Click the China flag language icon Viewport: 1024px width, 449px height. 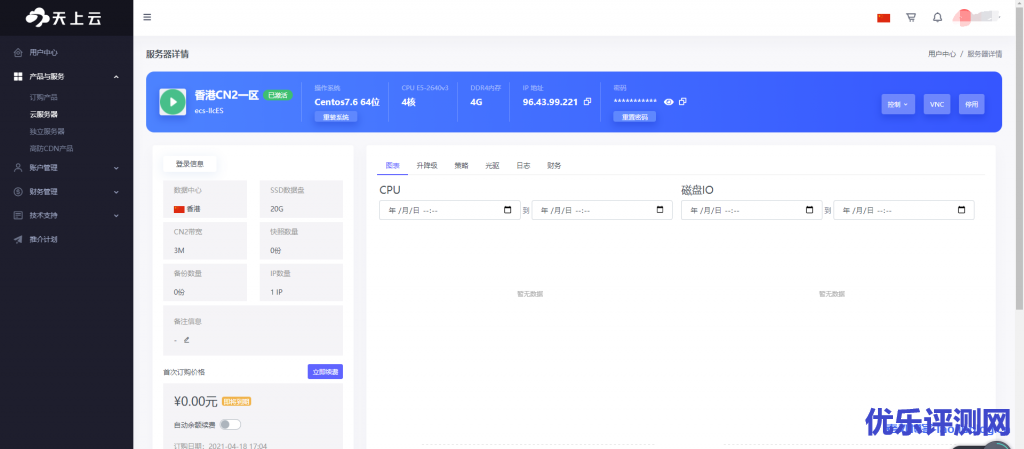pyautogui.click(x=883, y=17)
